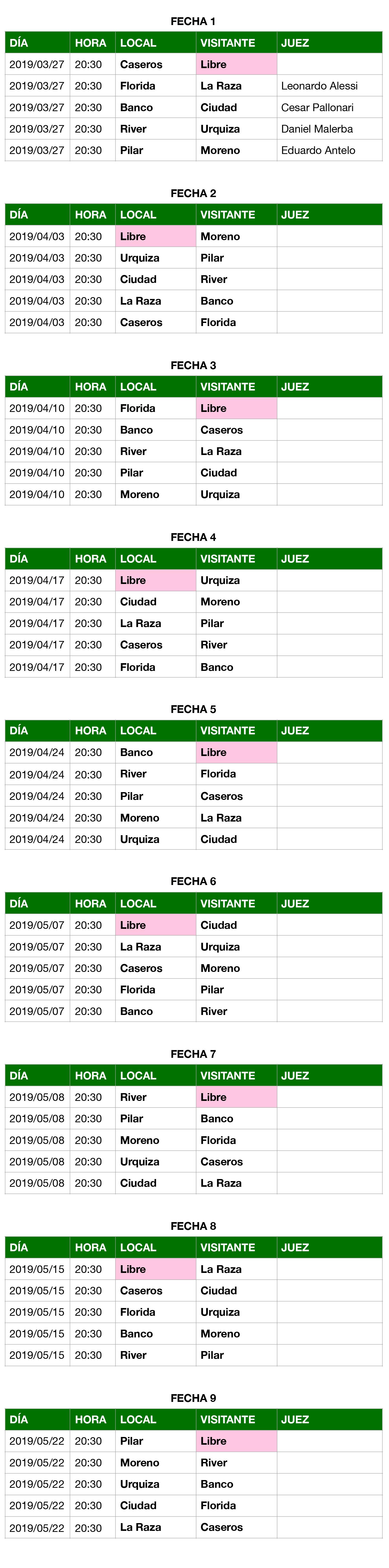389x1568 pixels.
Task: Select pink Libre cell in FECHA 4
Action: tap(155, 580)
